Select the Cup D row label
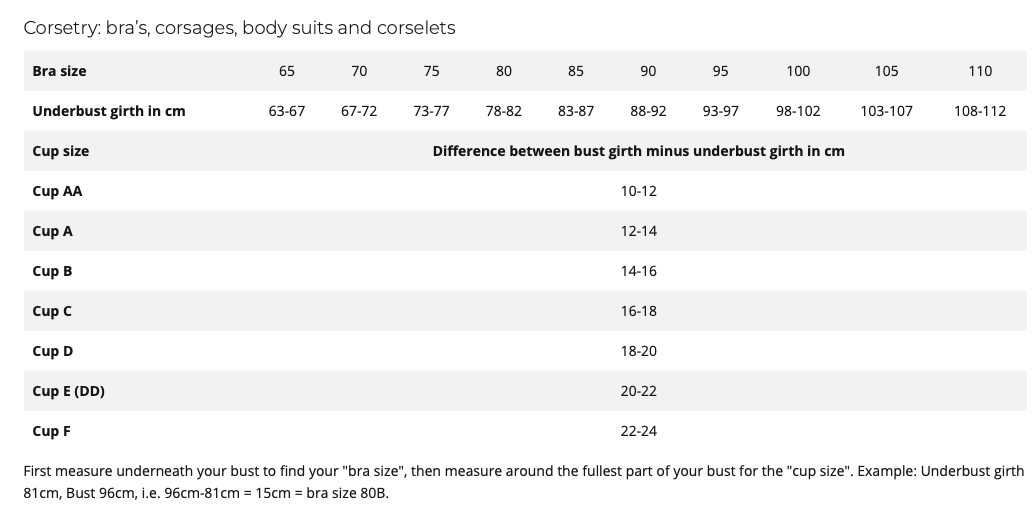The image size is (1034, 523). tap(53, 352)
